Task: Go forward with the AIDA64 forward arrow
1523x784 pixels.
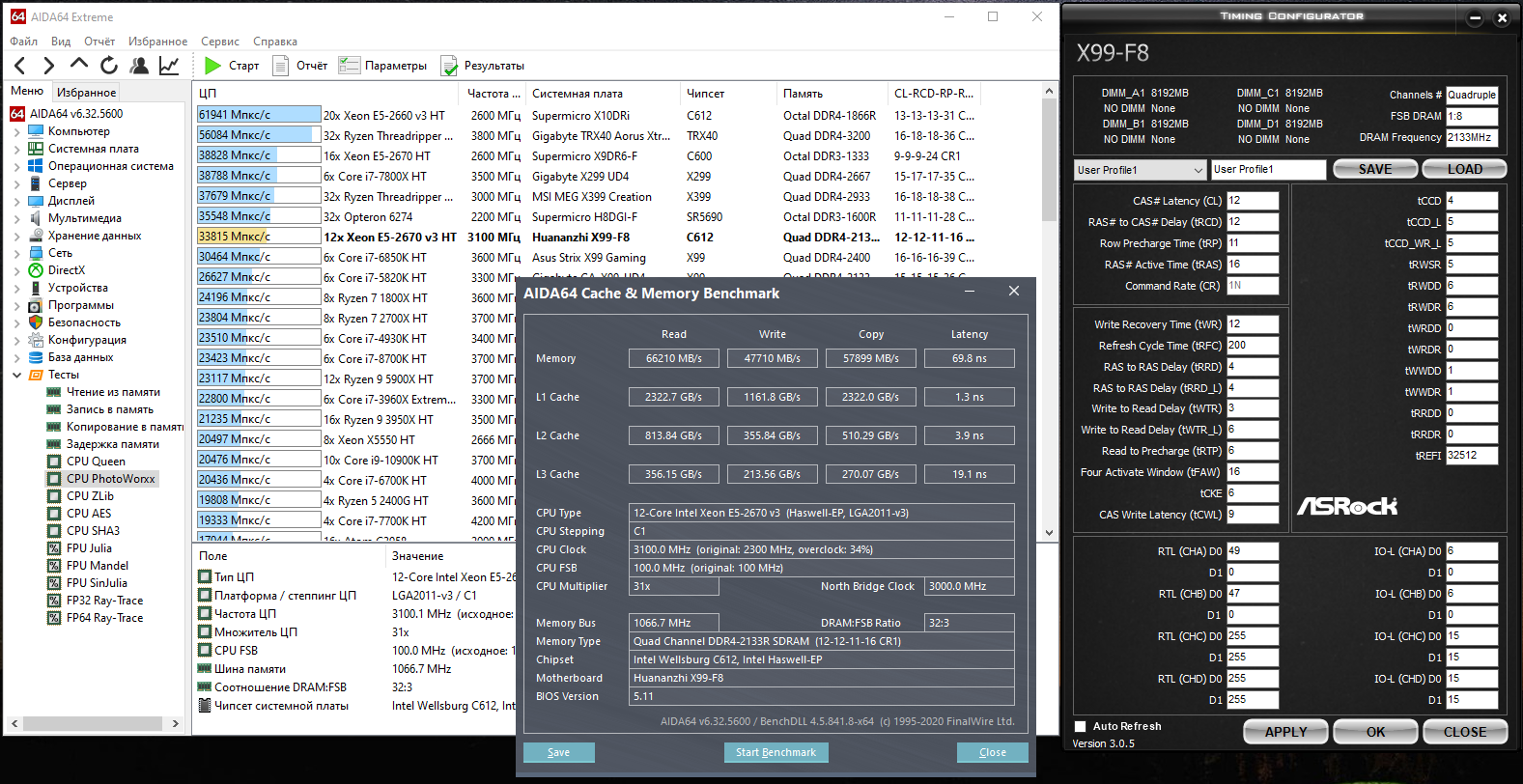Action: [x=49, y=66]
